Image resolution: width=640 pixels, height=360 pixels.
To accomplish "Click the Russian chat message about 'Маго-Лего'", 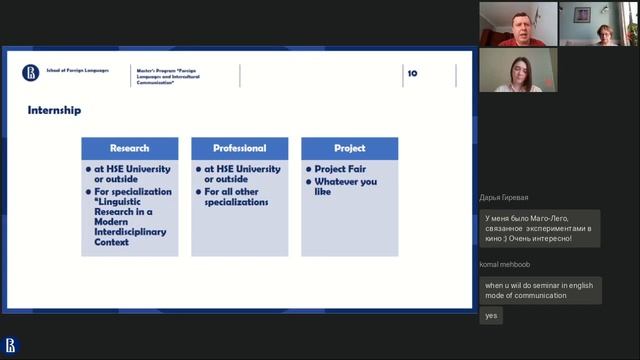I will (x=540, y=229).
